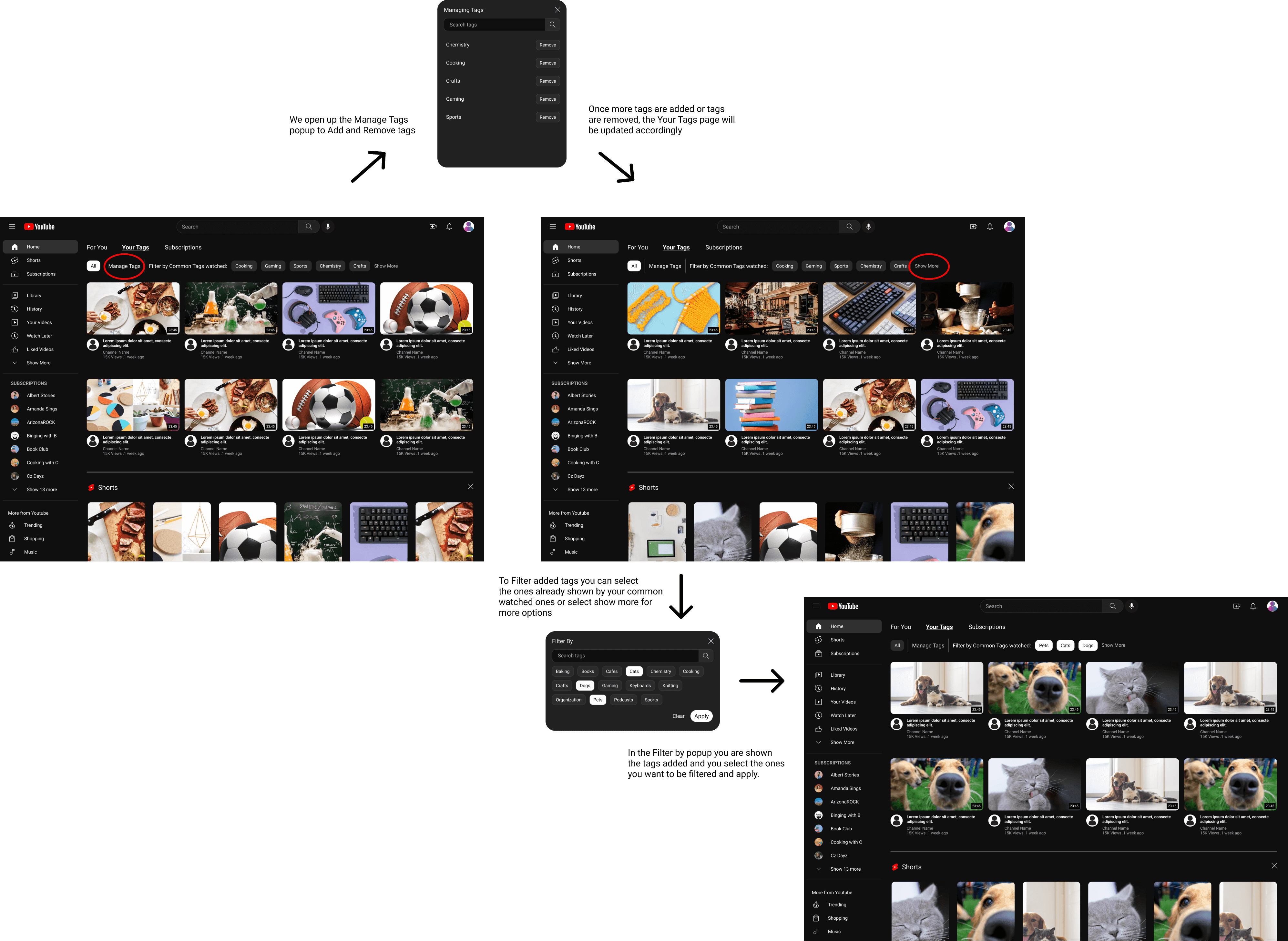Click bell icon on page with Pets chip
The height and width of the screenshot is (941, 1288).
pos(1253,606)
